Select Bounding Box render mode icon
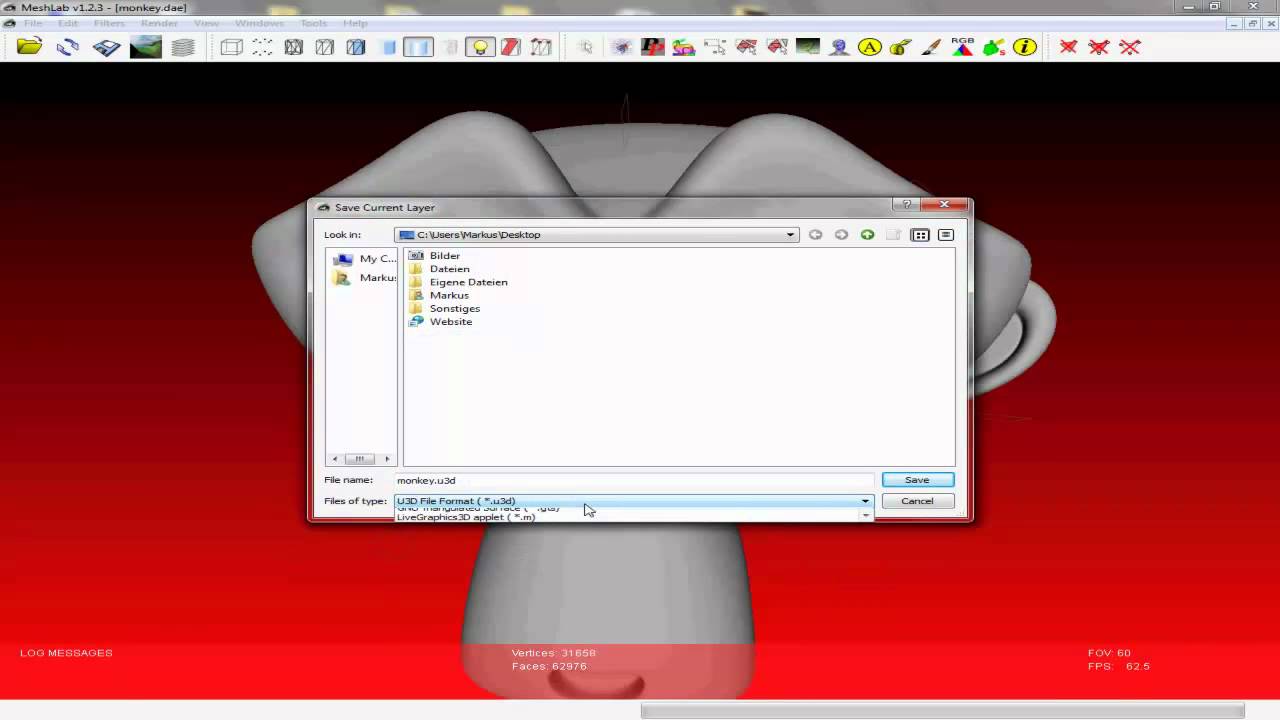Viewport: 1280px width, 720px height. pos(231,47)
